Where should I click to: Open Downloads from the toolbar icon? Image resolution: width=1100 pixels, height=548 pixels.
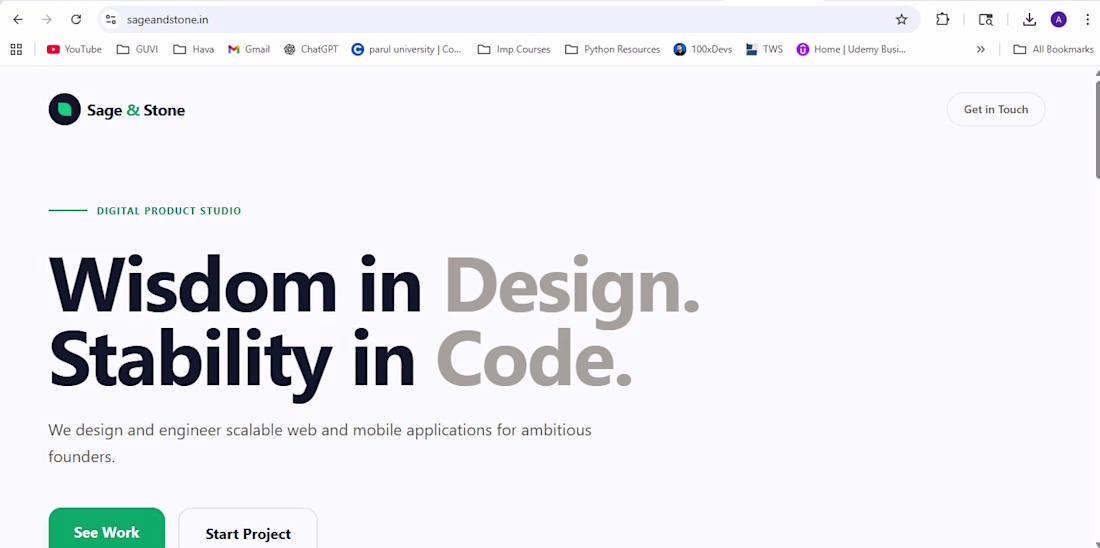click(1029, 20)
